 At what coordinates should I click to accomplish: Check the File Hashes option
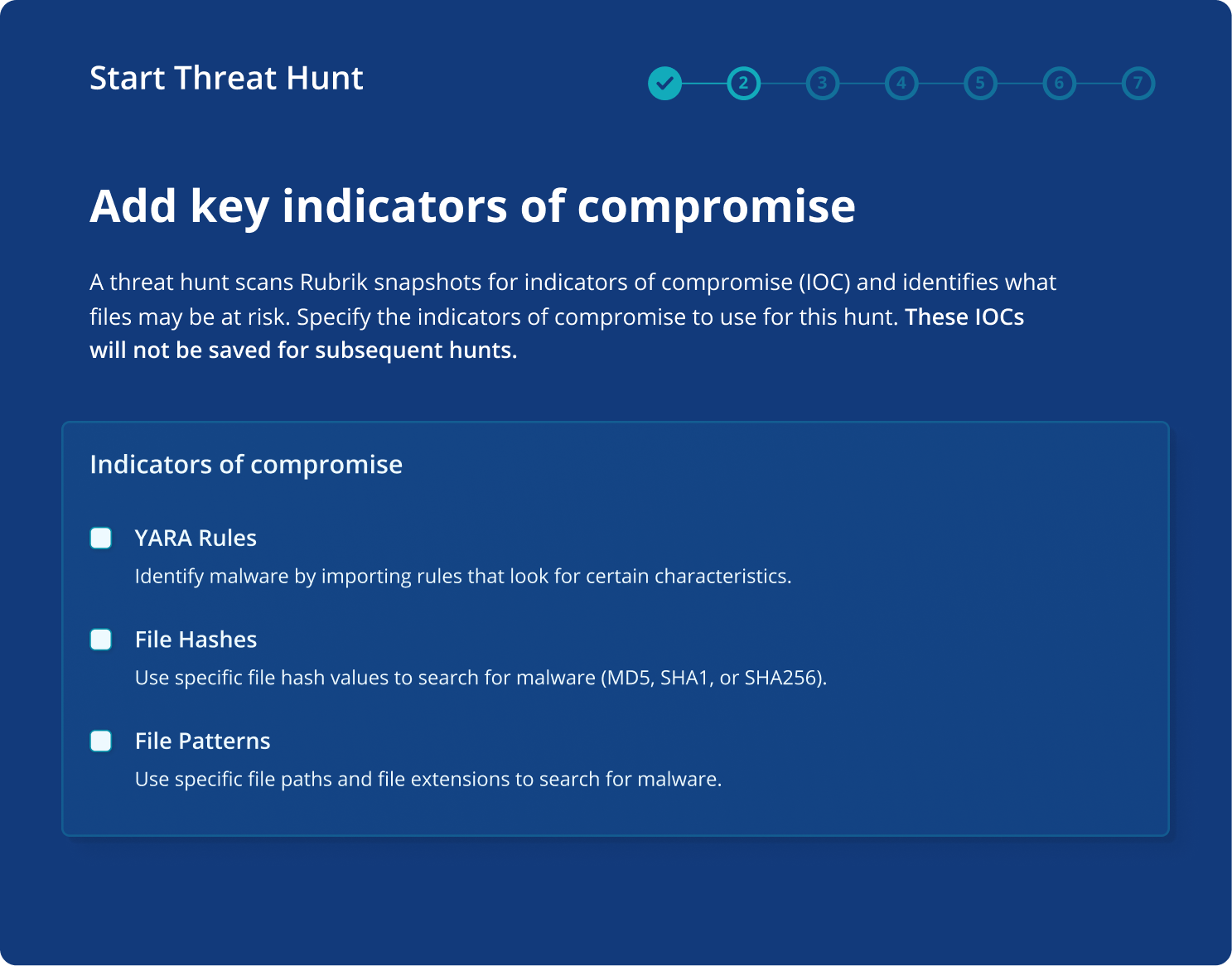101,640
